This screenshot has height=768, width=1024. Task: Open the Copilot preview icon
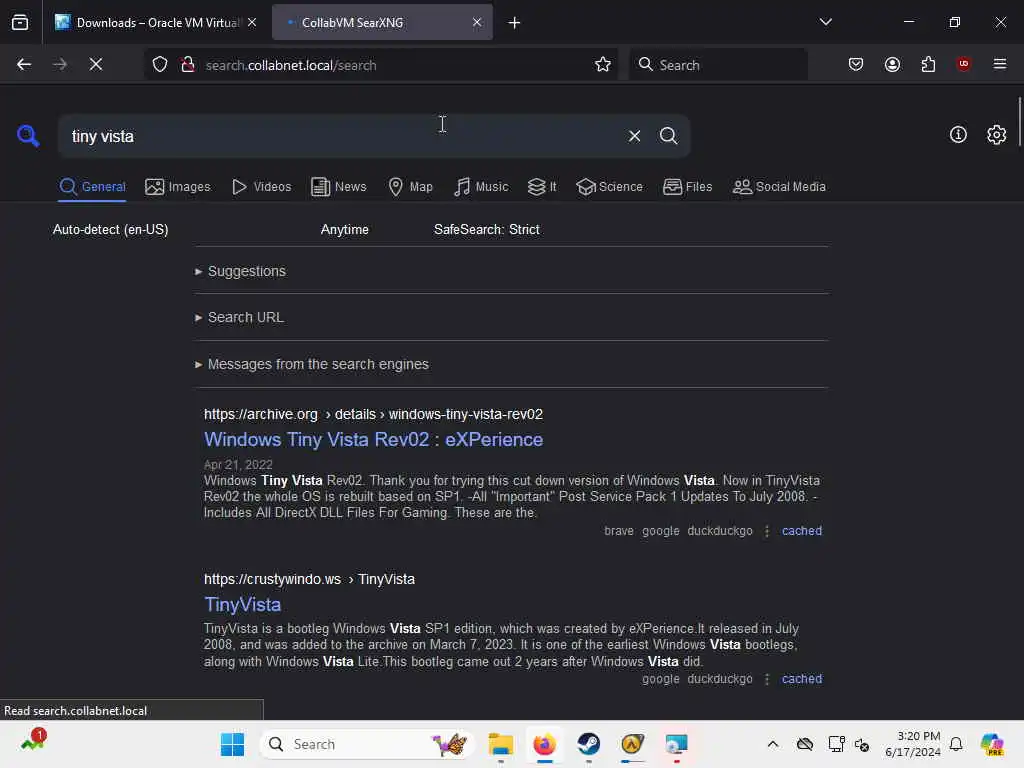(992, 744)
